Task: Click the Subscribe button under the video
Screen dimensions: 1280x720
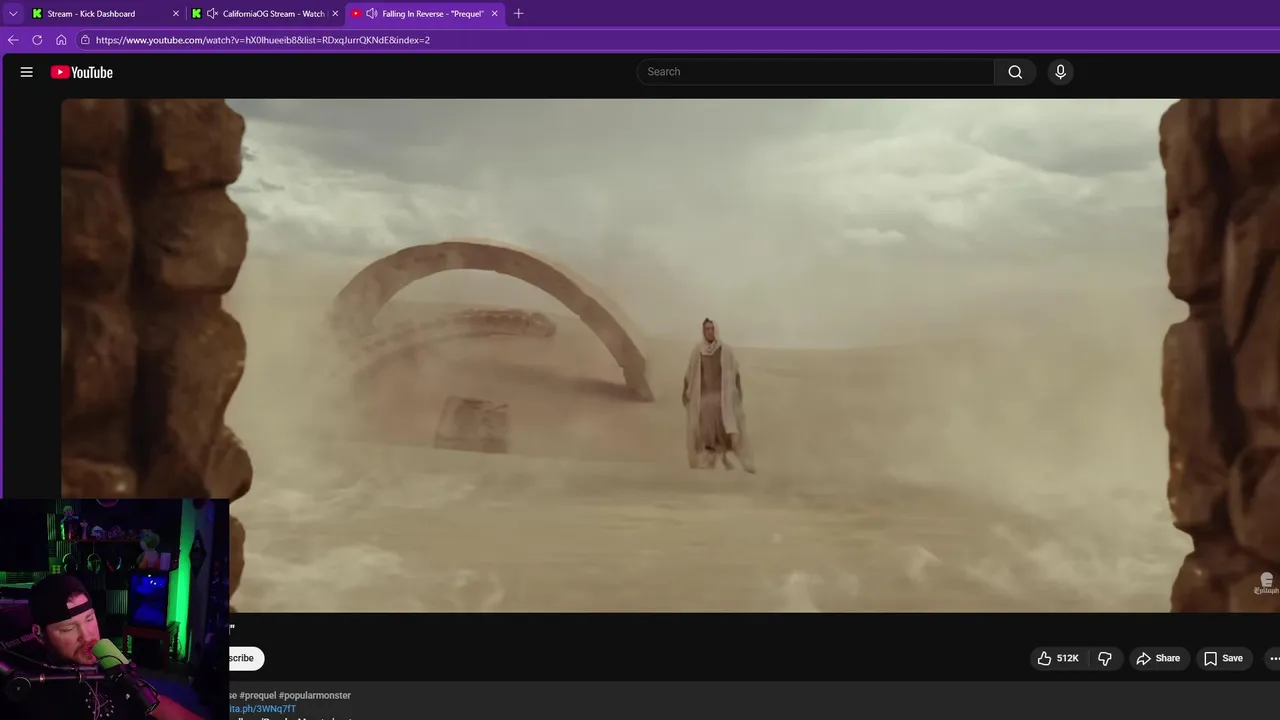Action: (x=246, y=658)
